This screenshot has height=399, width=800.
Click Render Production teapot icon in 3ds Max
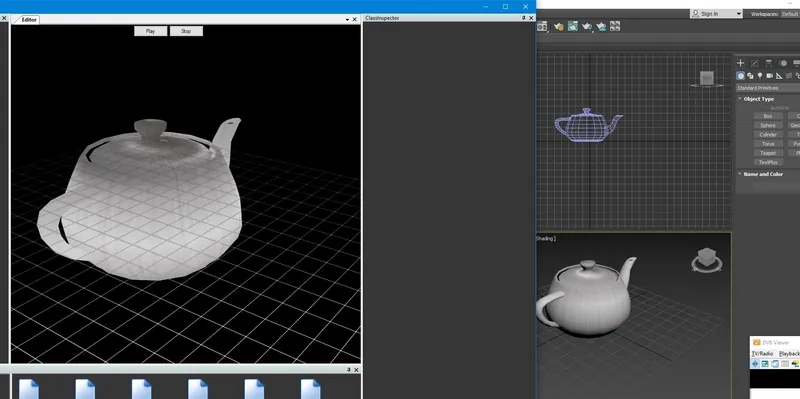[587, 27]
